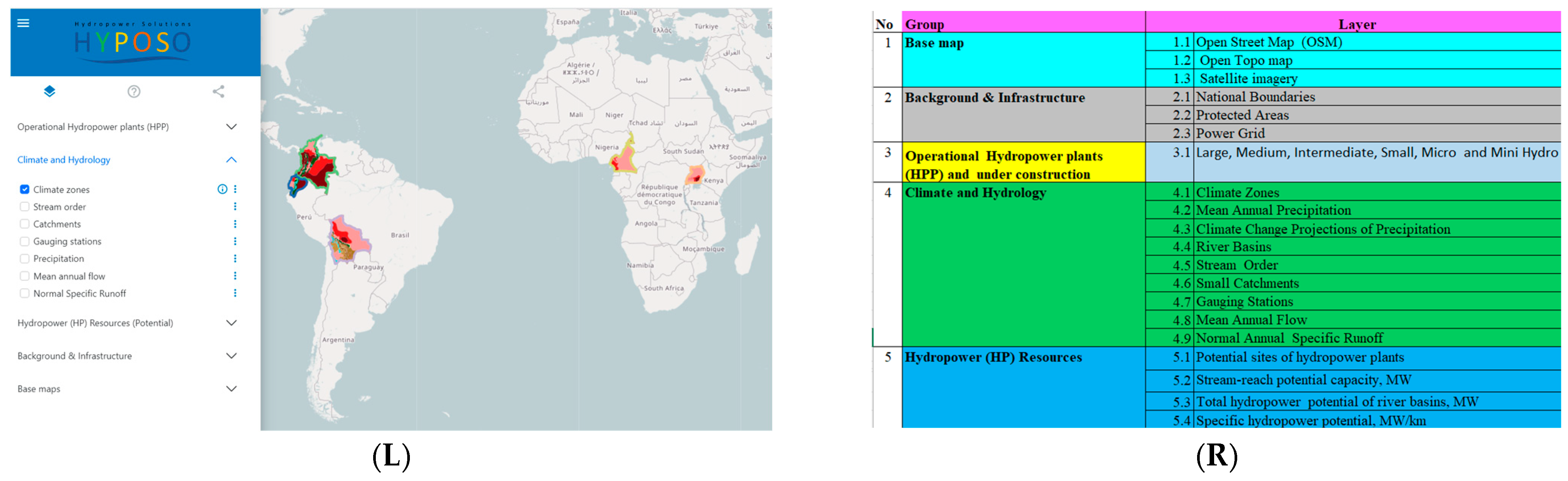Screen dimensions: 1568x481
Task: Collapse the Climate and Hydrology section
Action: pyautogui.click(x=231, y=159)
